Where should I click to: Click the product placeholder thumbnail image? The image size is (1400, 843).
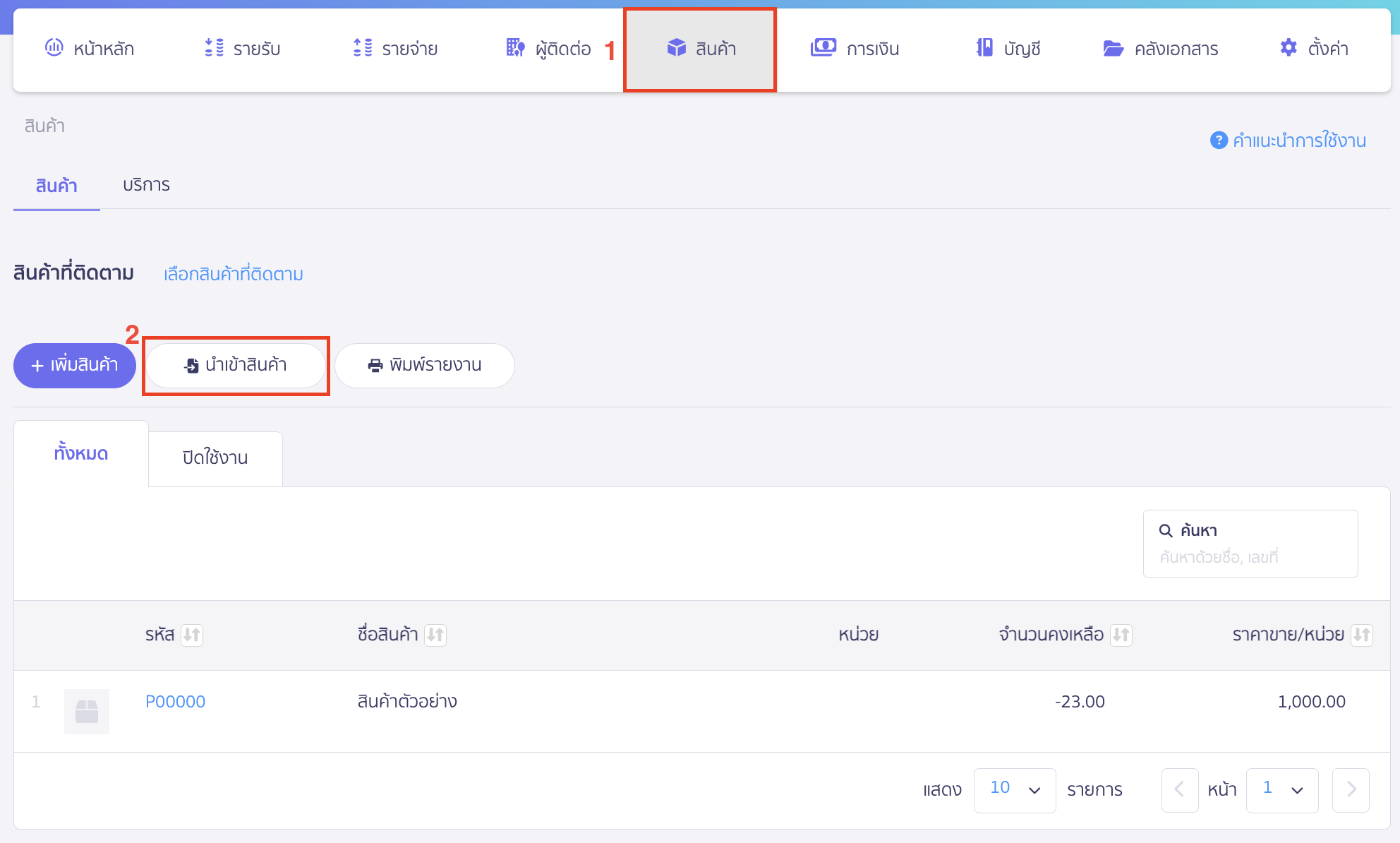pyautogui.click(x=87, y=711)
